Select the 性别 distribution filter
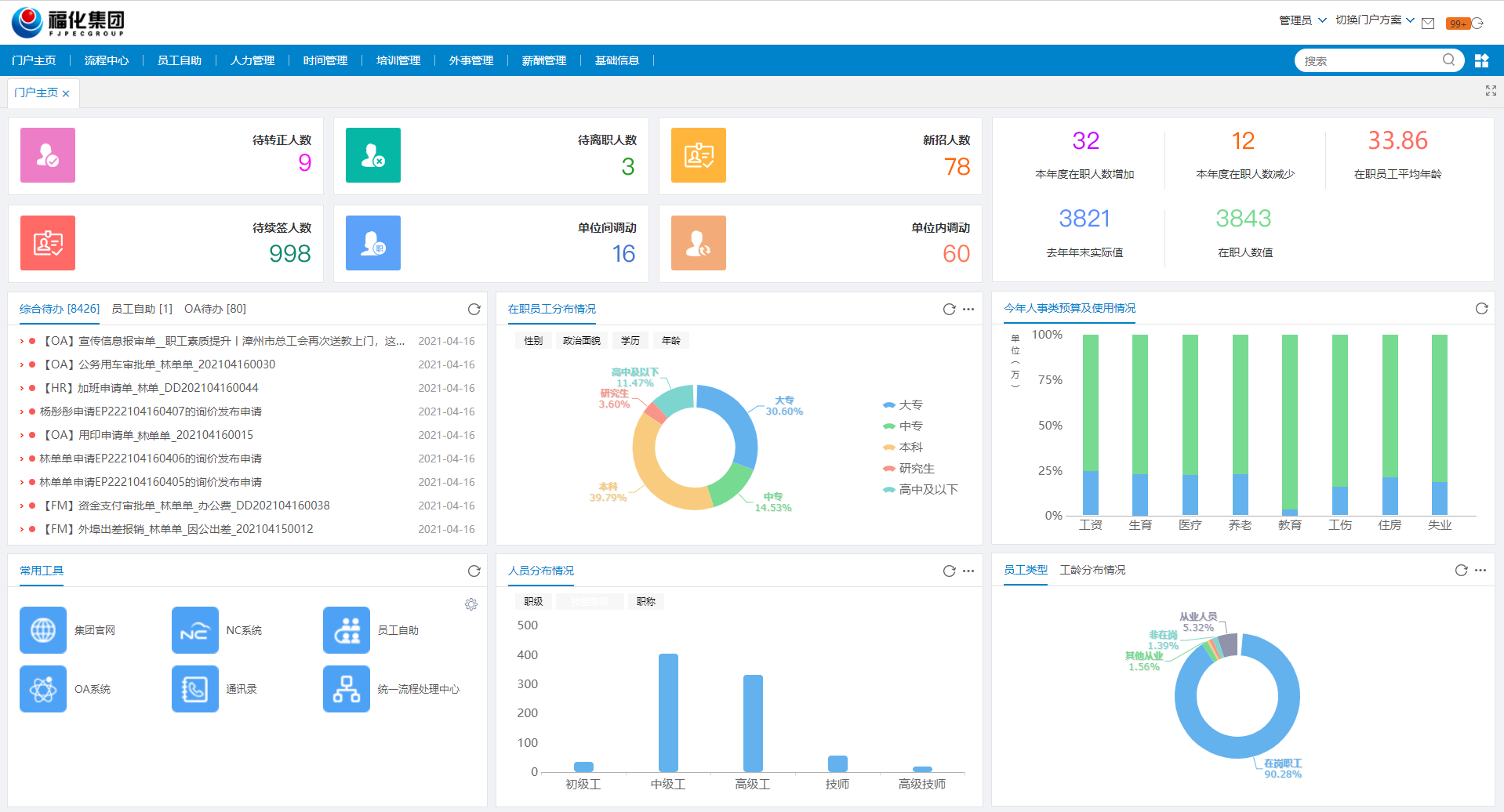1504x812 pixels. (533, 340)
